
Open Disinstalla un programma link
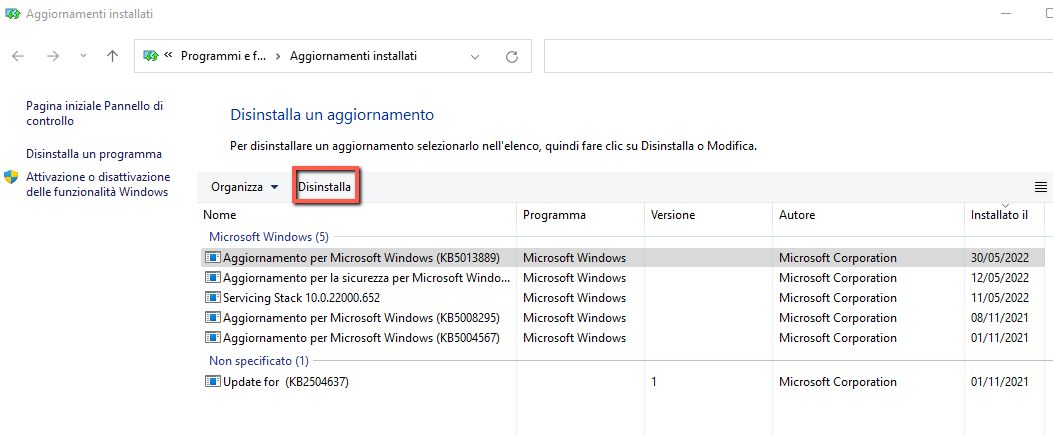point(94,154)
